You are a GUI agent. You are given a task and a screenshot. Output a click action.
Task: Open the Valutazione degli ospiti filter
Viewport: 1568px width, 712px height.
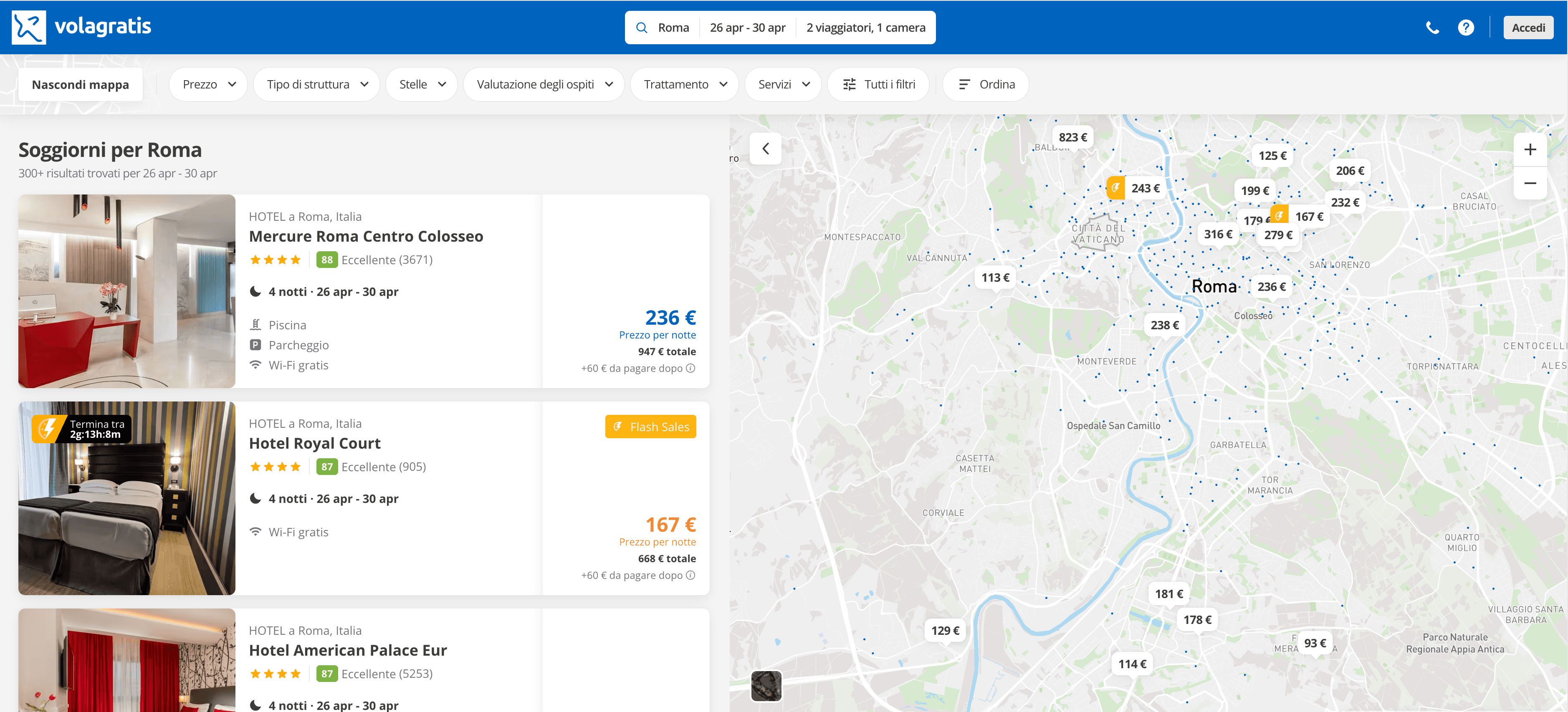point(544,84)
